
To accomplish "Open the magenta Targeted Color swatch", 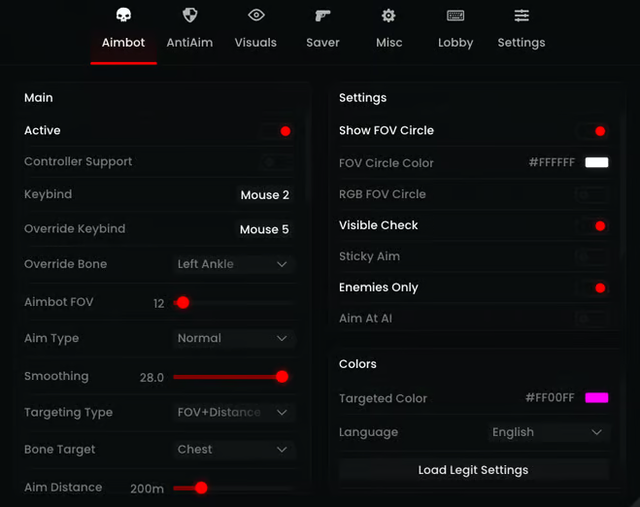I will pos(597,398).
